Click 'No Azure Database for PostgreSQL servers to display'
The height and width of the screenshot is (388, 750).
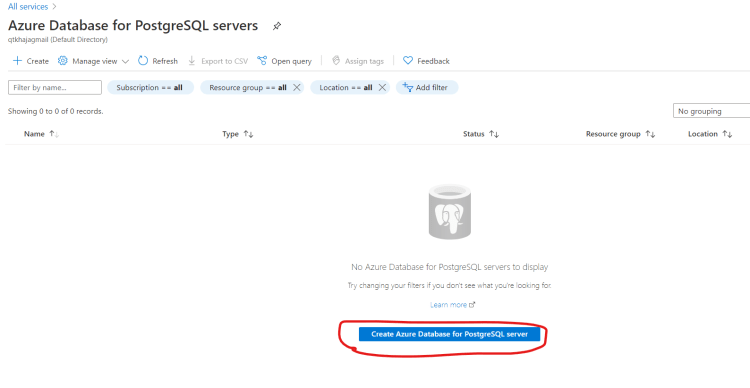(x=450, y=266)
